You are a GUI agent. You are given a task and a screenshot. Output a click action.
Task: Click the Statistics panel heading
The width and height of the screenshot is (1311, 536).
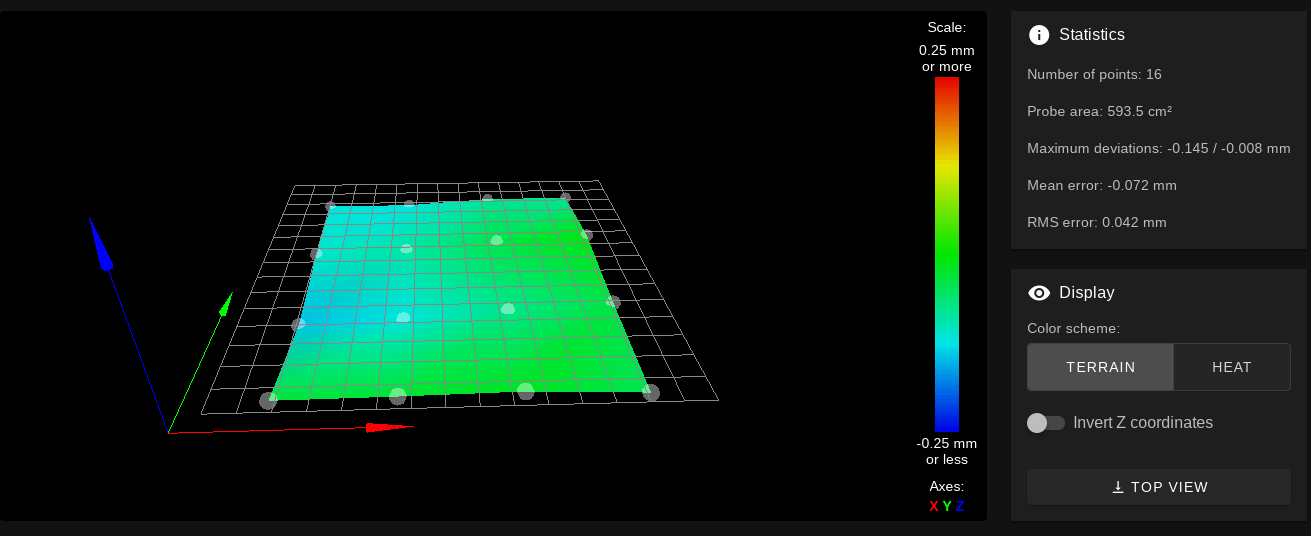tap(1092, 35)
